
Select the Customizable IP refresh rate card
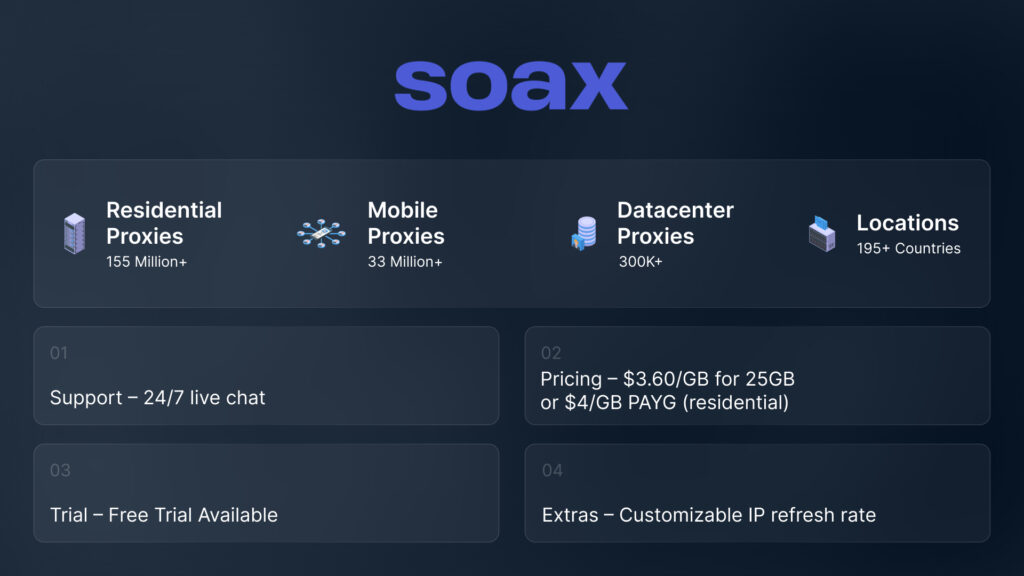[x=757, y=493]
